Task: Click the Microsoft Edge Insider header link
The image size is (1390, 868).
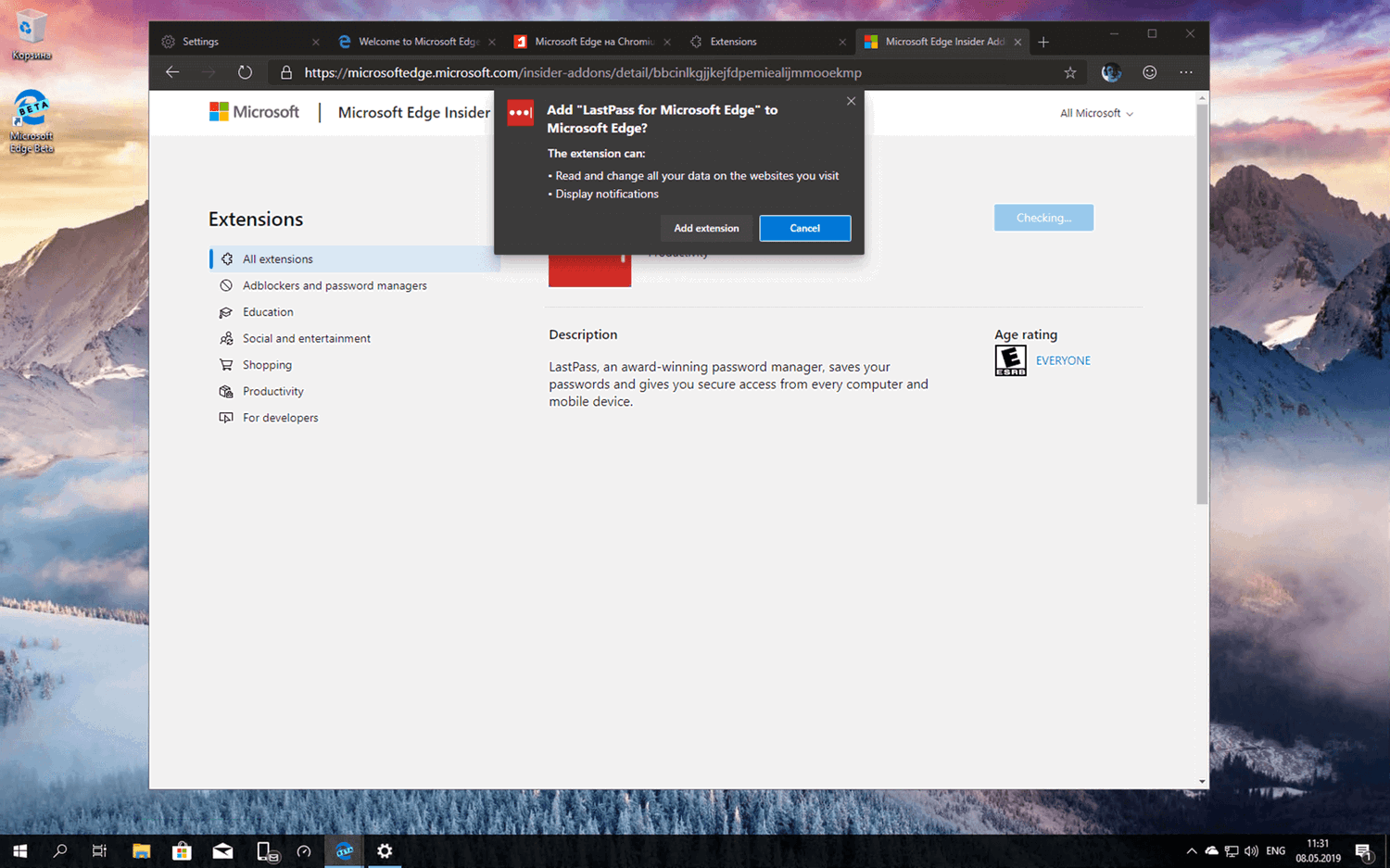Action: click(x=414, y=112)
